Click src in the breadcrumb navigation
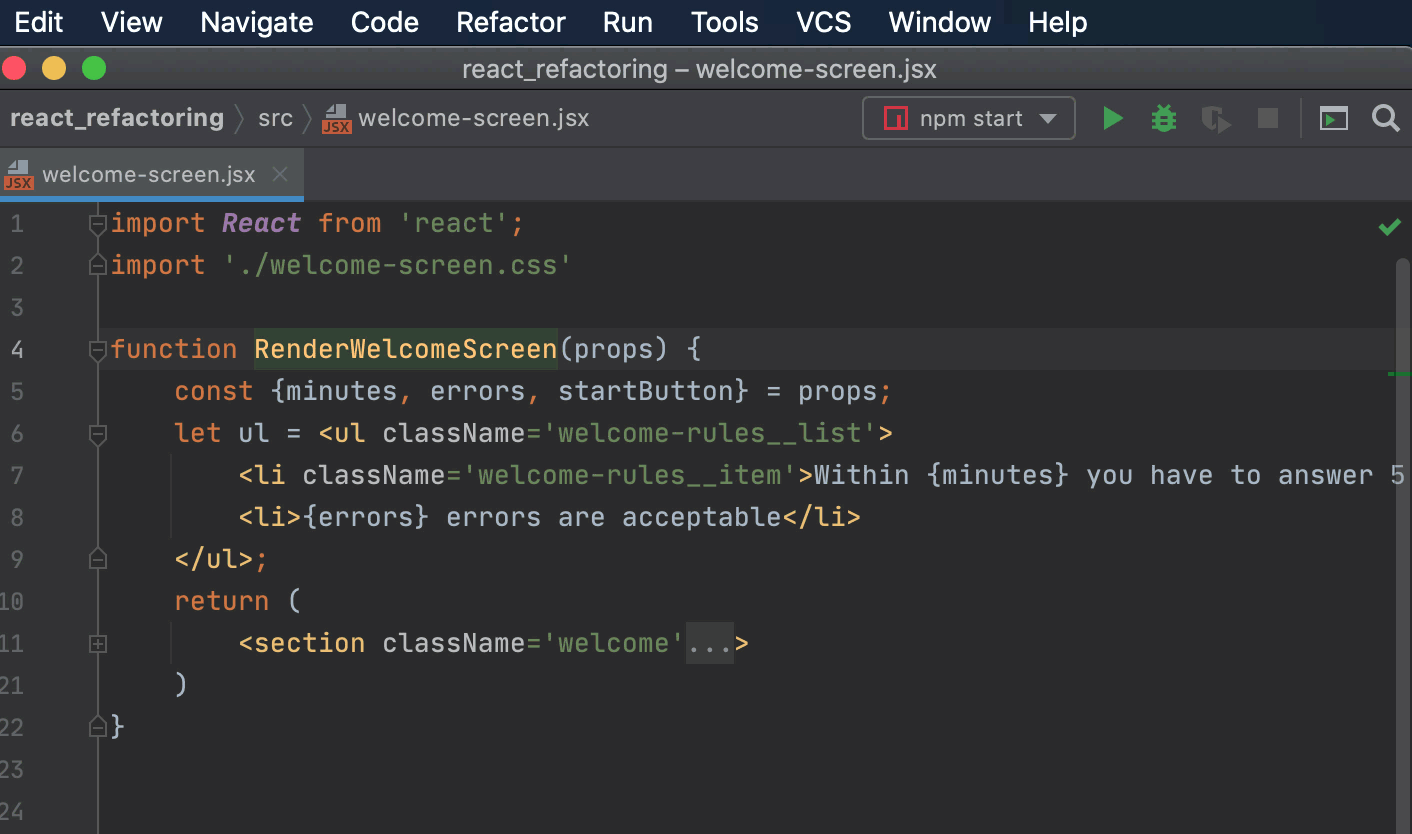The image size is (1412, 834). point(275,118)
